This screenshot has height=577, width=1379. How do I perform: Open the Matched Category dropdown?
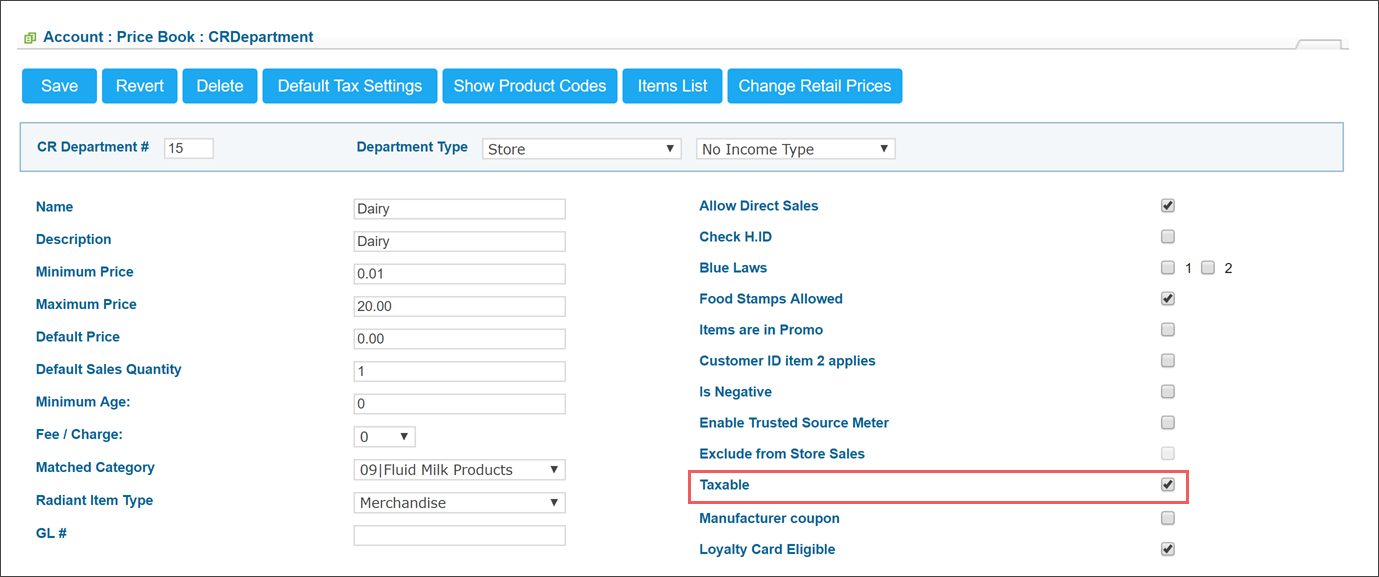tap(460, 470)
